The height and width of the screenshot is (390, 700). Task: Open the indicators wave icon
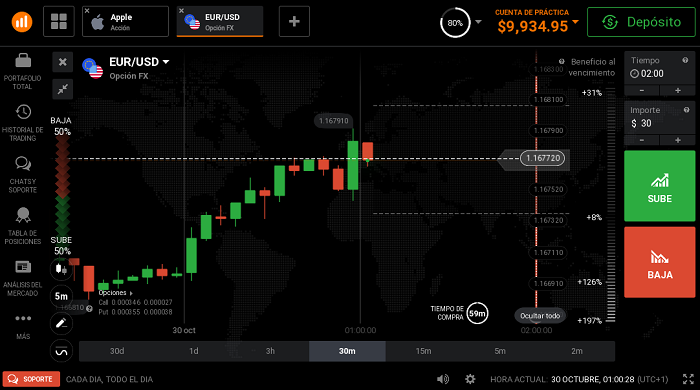pos(61,351)
